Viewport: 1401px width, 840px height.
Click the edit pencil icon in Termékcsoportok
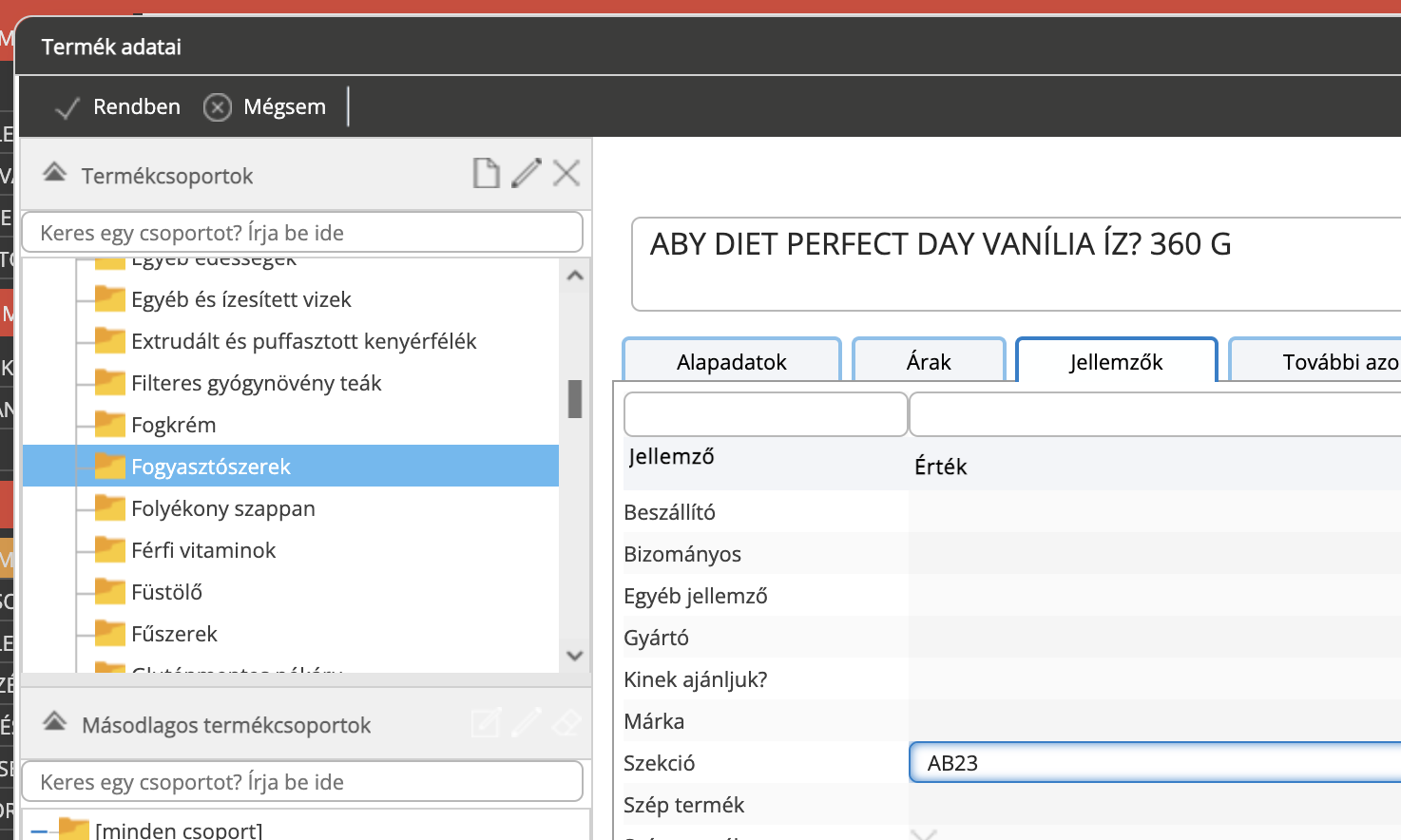point(527,173)
